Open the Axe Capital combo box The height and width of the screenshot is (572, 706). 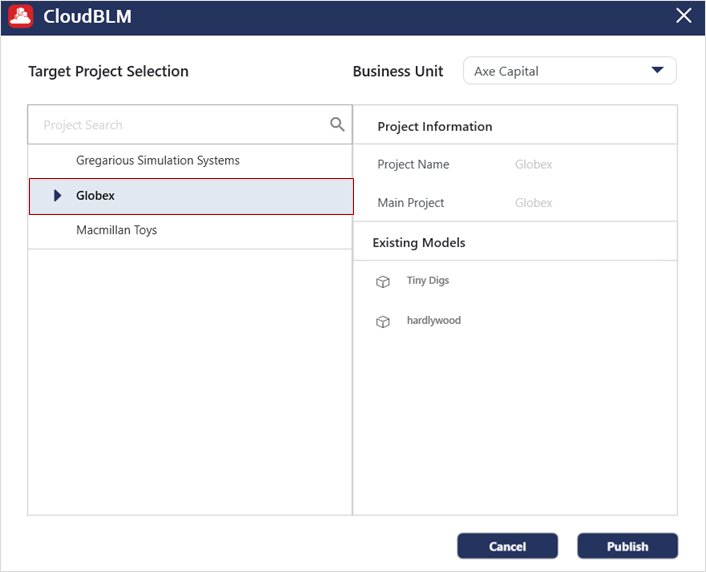(570, 71)
